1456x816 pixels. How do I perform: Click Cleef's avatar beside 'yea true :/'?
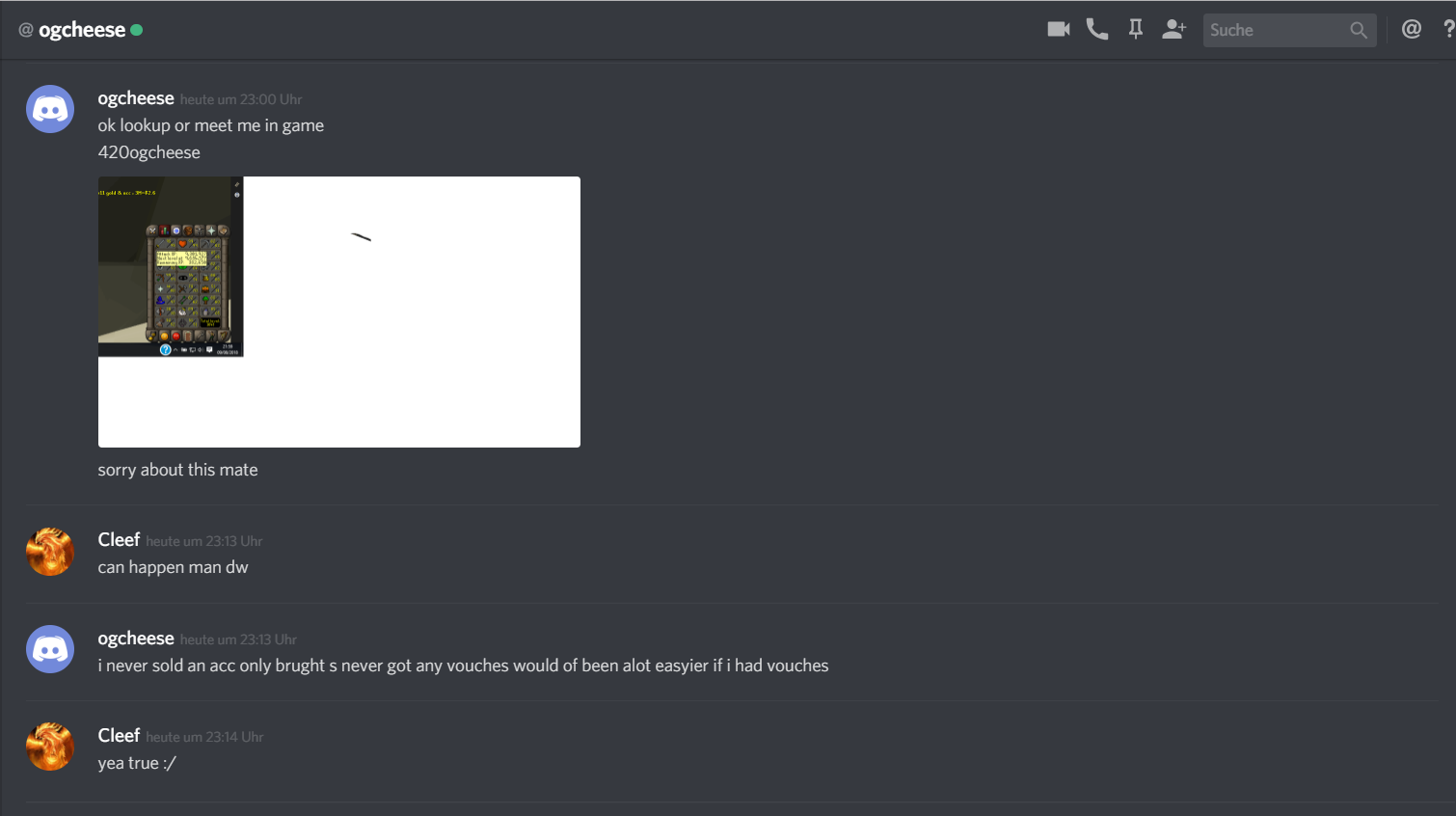[50, 747]
